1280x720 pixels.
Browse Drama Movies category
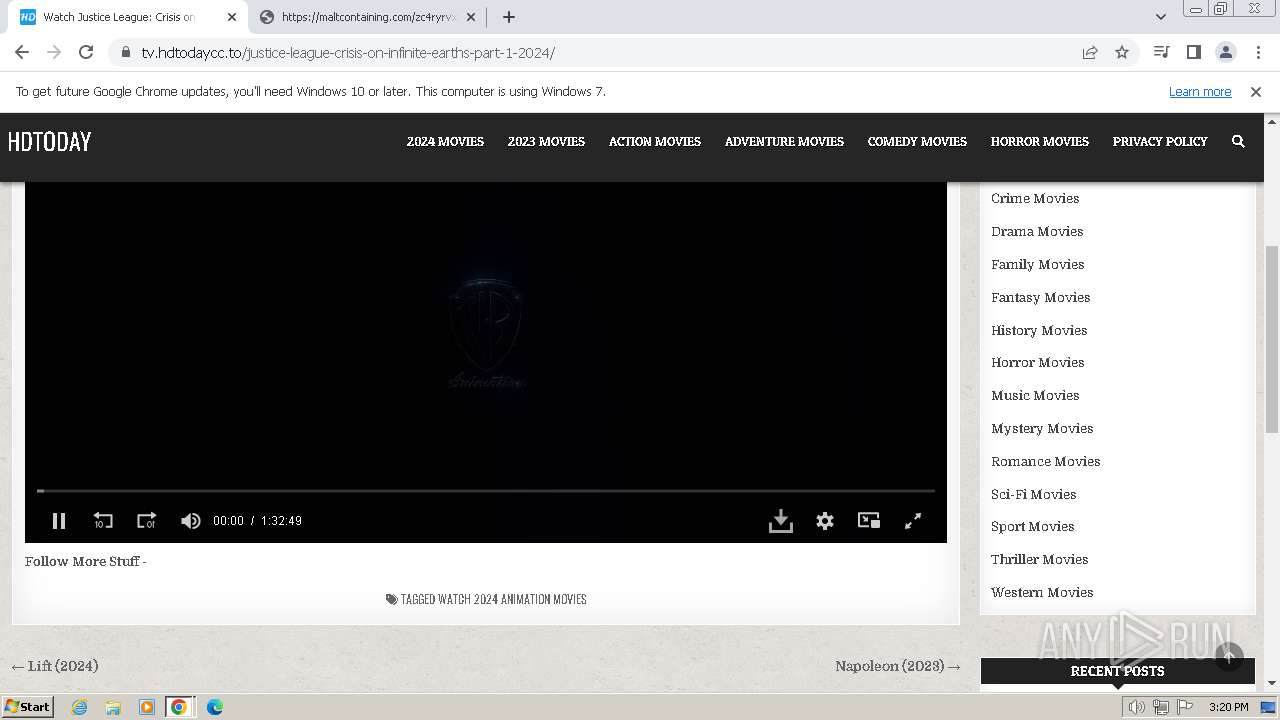1037,231
